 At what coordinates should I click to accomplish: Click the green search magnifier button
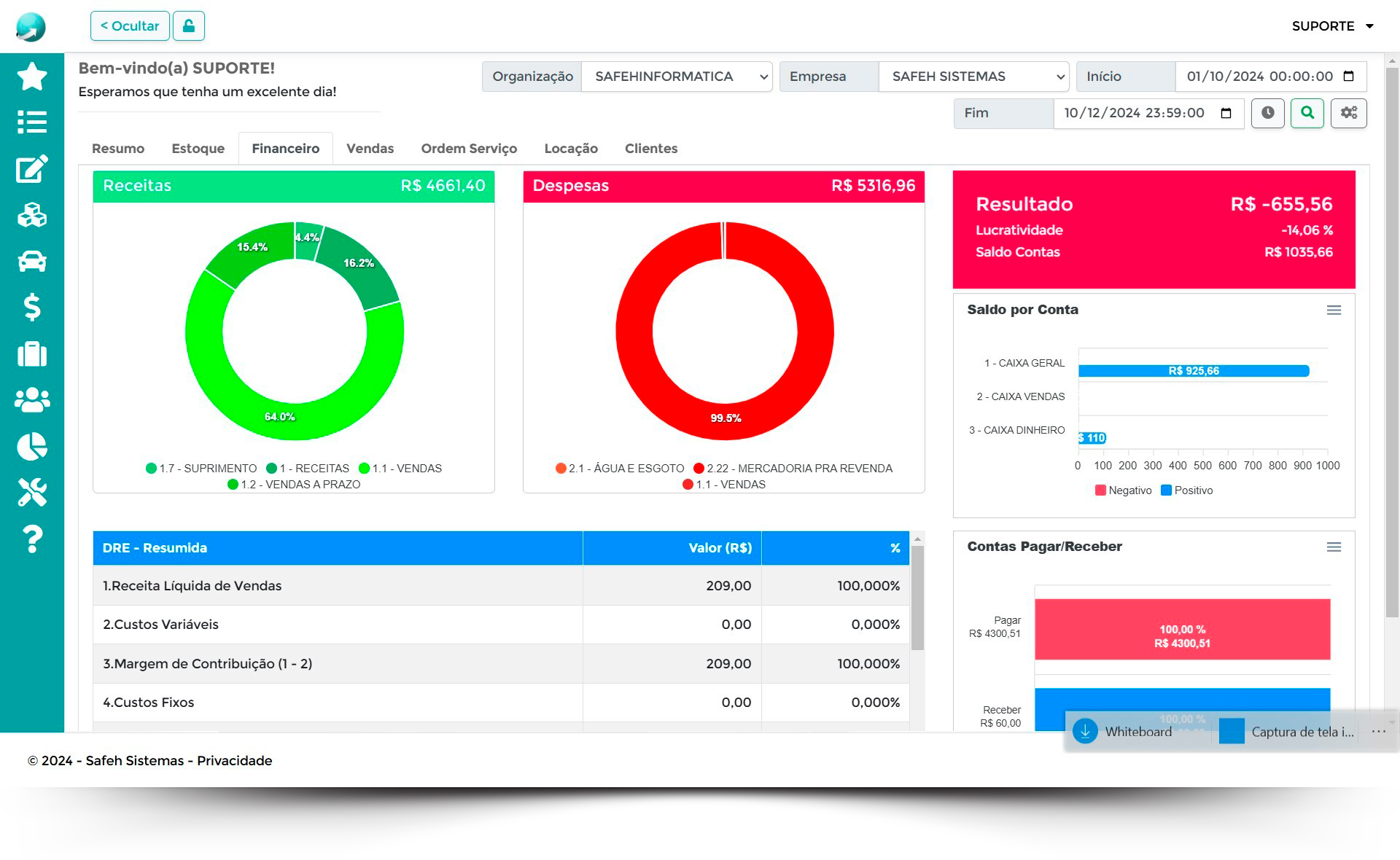coord(1307,113)
